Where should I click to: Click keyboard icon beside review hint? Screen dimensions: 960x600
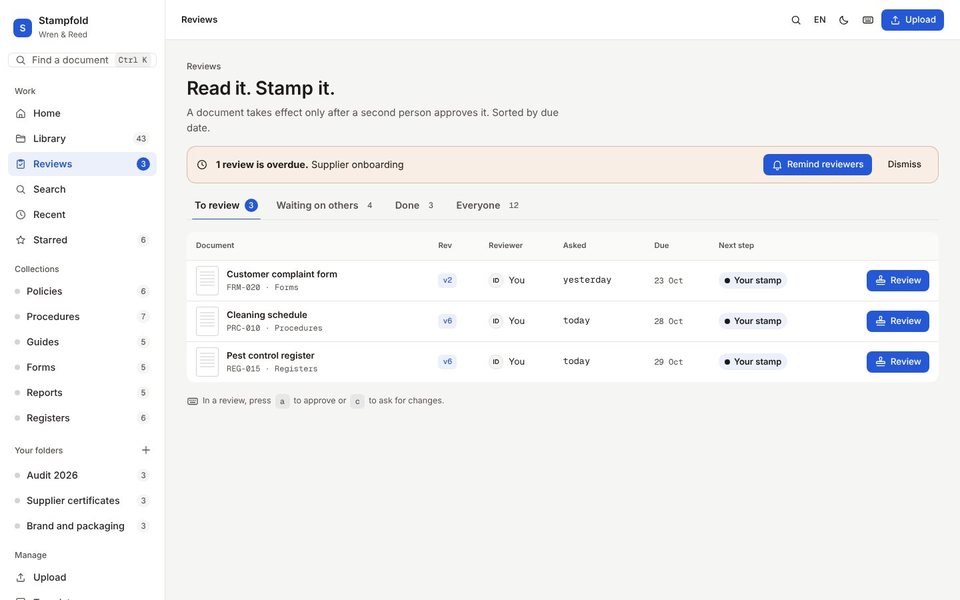click(x=192, y=401)
